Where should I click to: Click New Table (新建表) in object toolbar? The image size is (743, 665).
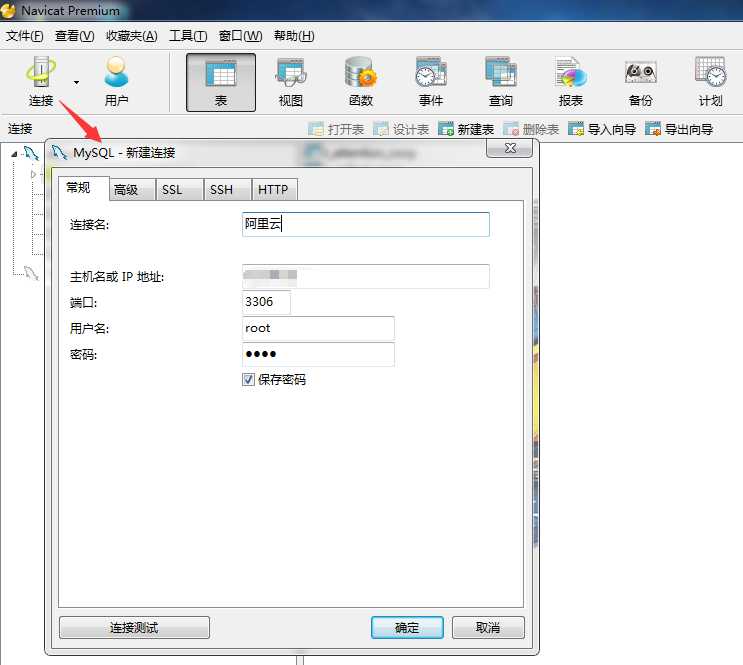[x=466, y=129]
